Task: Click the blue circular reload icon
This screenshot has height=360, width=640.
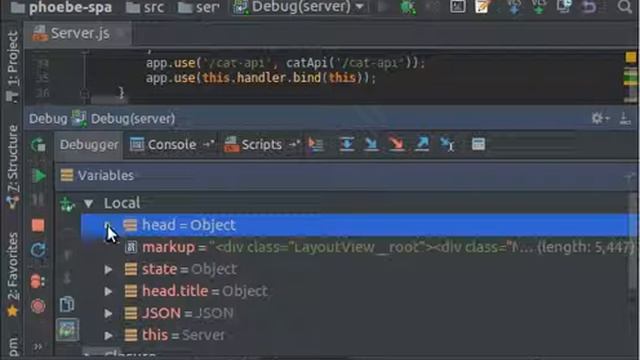Action: click(38, 250)
